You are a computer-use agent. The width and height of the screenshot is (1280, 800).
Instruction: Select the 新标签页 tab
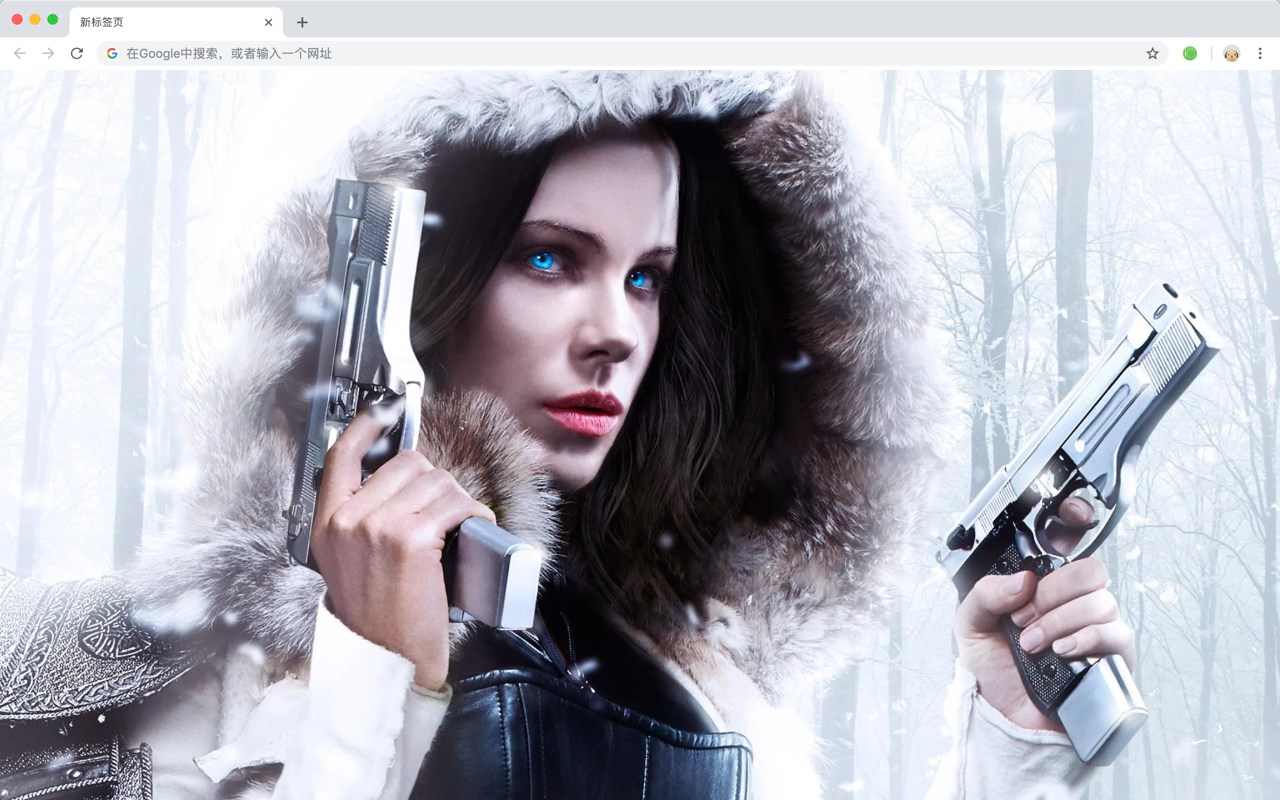[176, 22]
